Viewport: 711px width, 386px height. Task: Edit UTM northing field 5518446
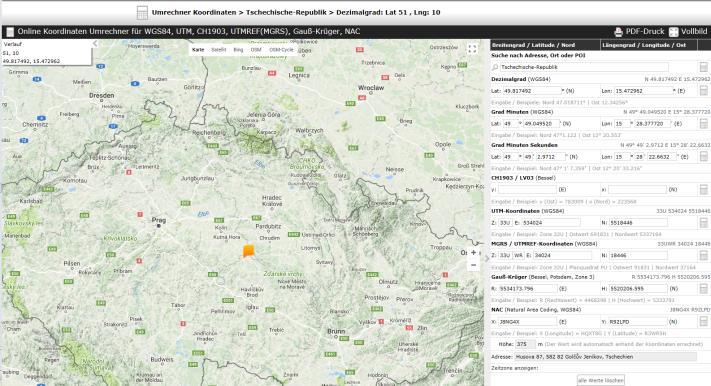pos(638,223)
